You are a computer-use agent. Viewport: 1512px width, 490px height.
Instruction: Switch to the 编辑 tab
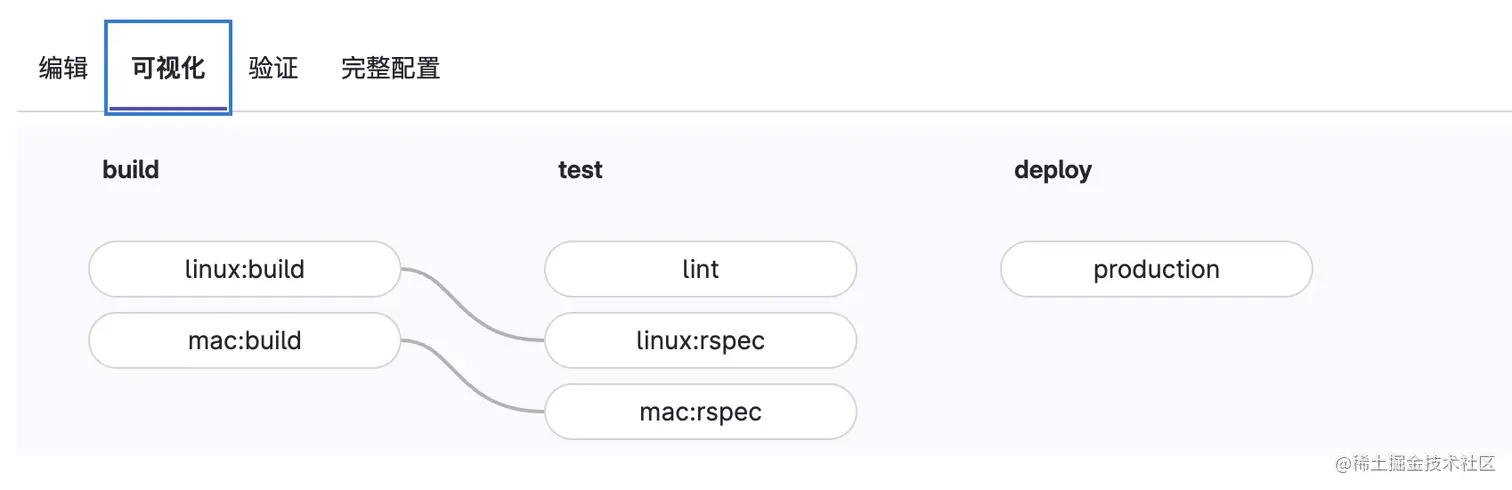pyautogui.click(x=63, y=68)
